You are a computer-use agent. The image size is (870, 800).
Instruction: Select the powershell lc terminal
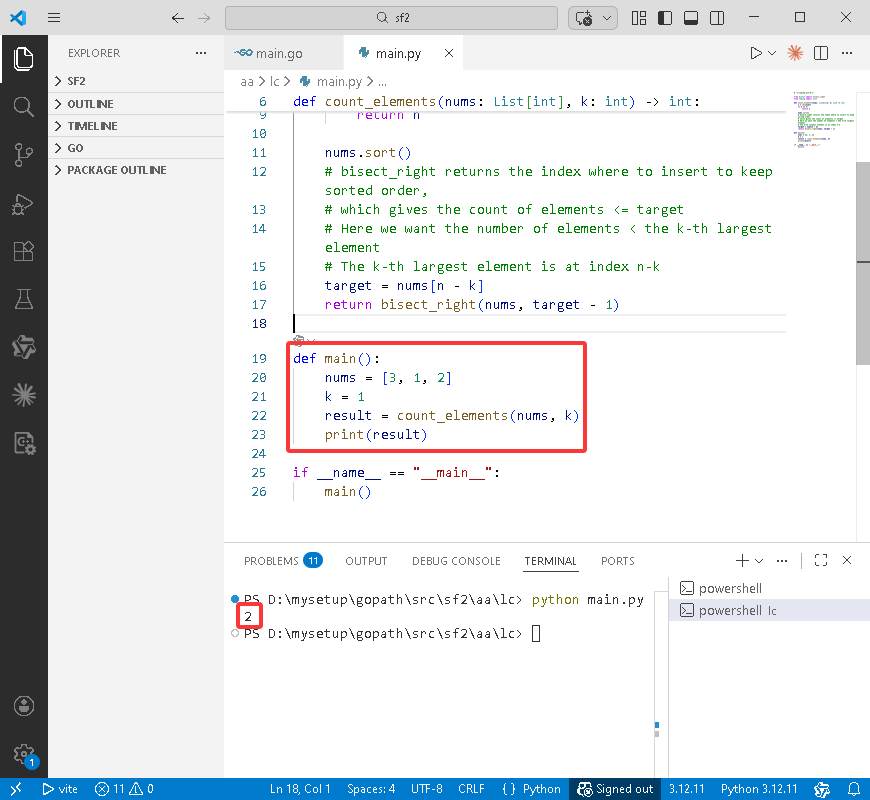tap(769, 610)
